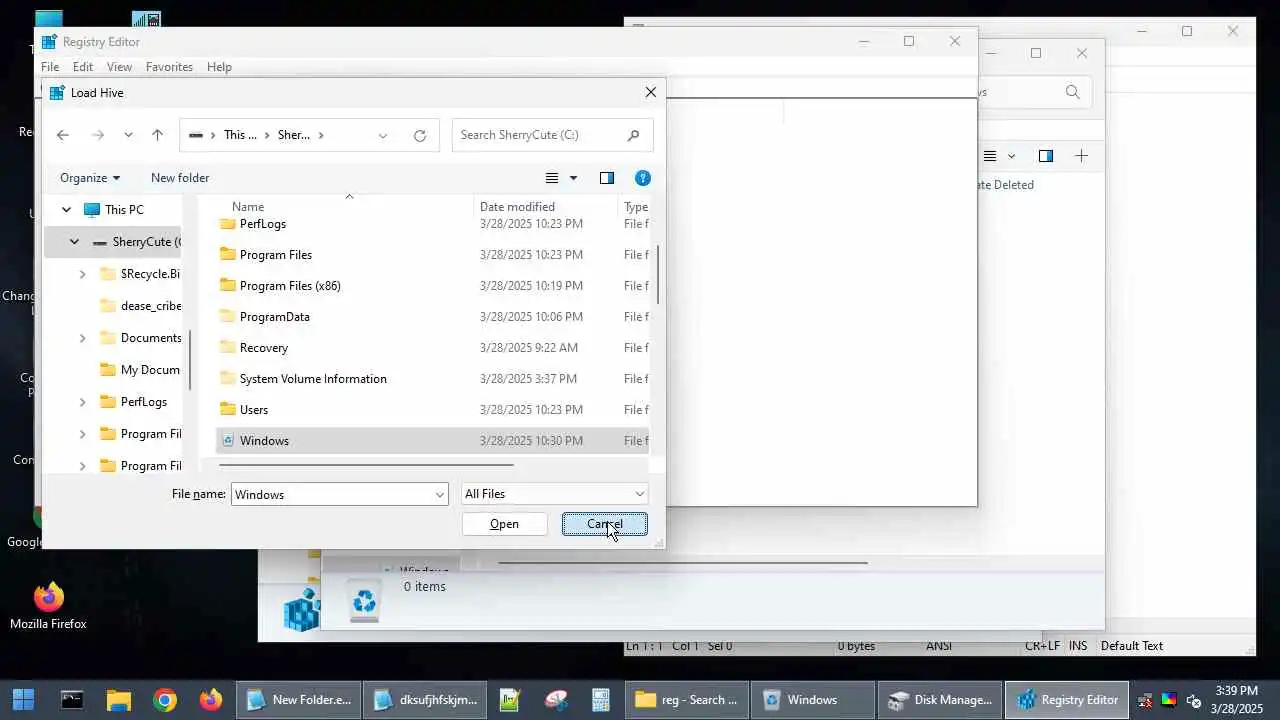Click the Open button
1280x720 pixels.
[504, 524]
